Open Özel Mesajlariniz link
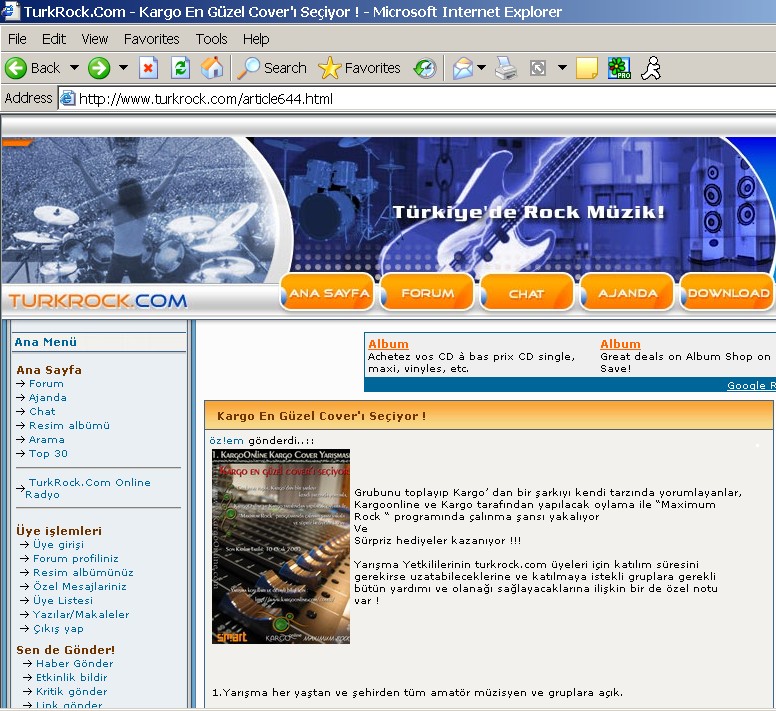776x711 pixels. [80, 586]
